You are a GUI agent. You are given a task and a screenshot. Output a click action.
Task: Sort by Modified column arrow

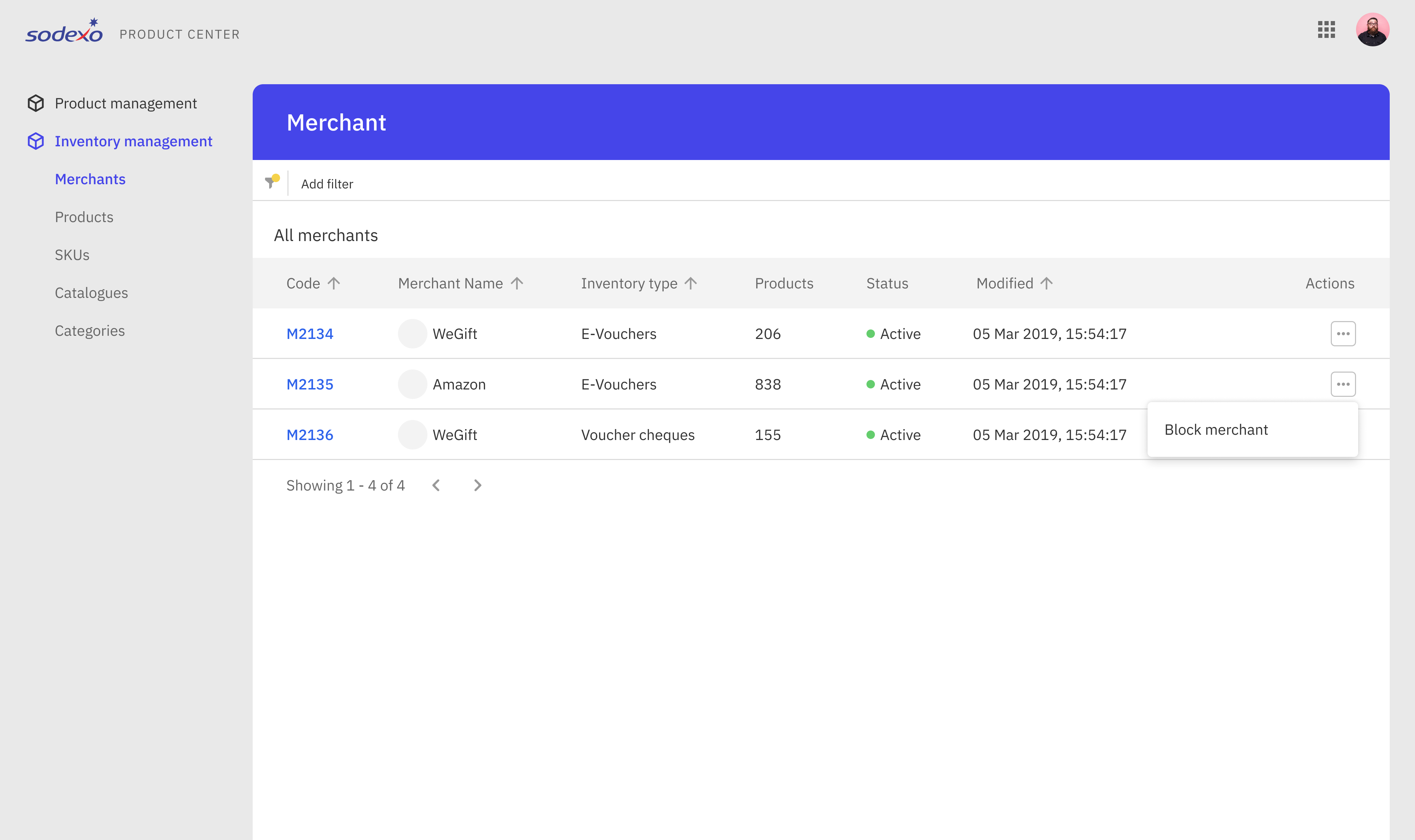pyautogui.click(x=1046, y=283)
